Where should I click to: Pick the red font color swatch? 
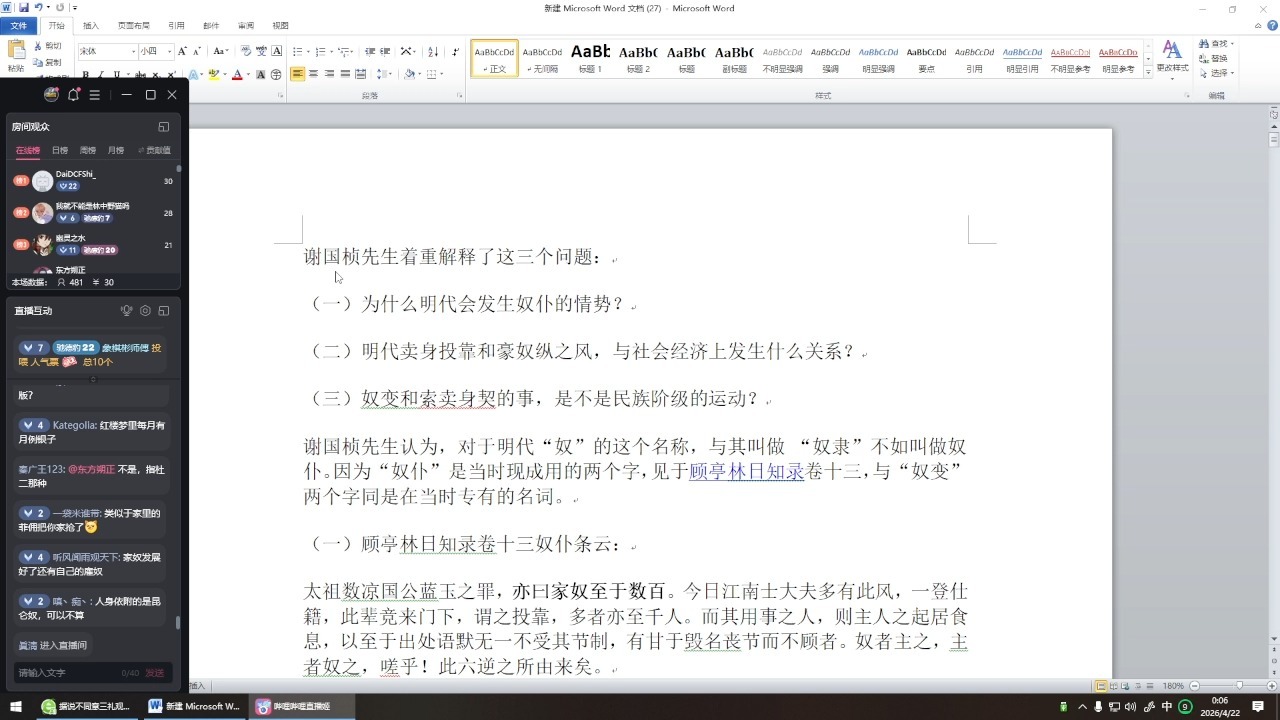(x=236, y=75)
